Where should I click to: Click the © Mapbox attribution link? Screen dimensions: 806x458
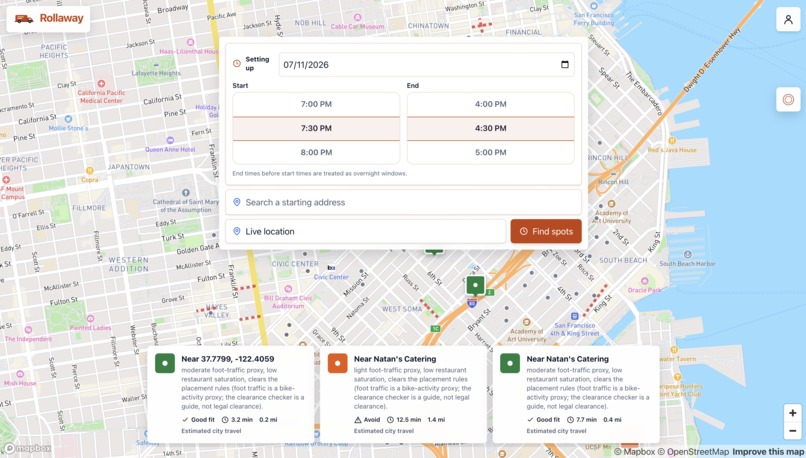[x=634, y=452]
